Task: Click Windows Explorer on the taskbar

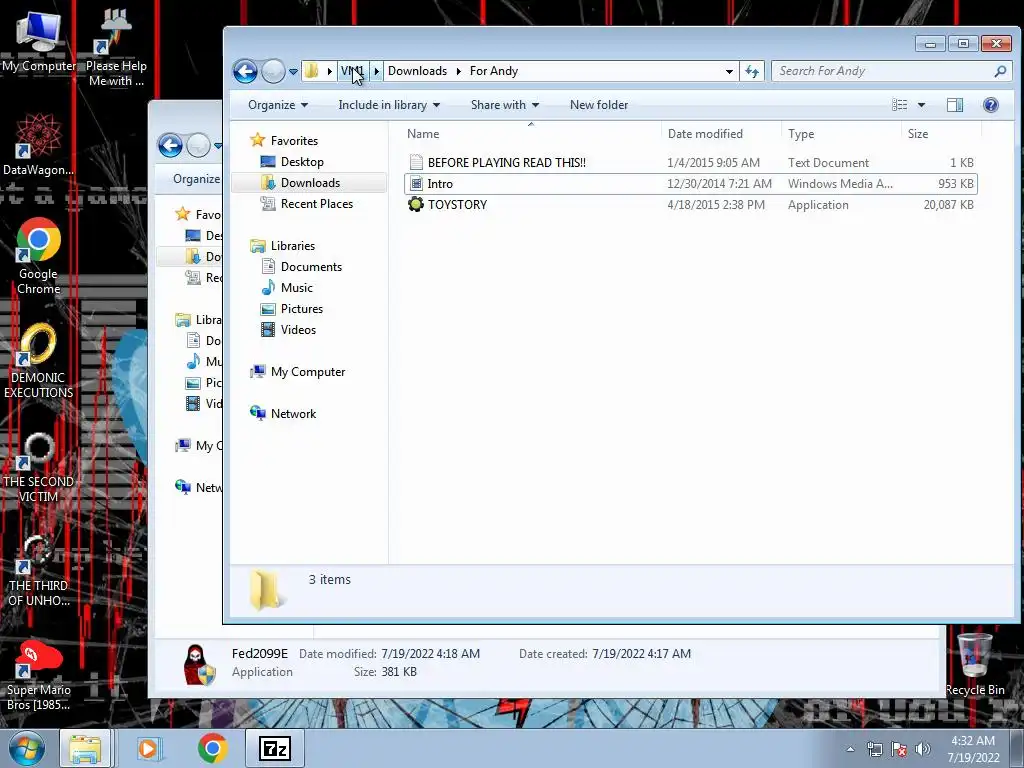Action: (86, 748)
